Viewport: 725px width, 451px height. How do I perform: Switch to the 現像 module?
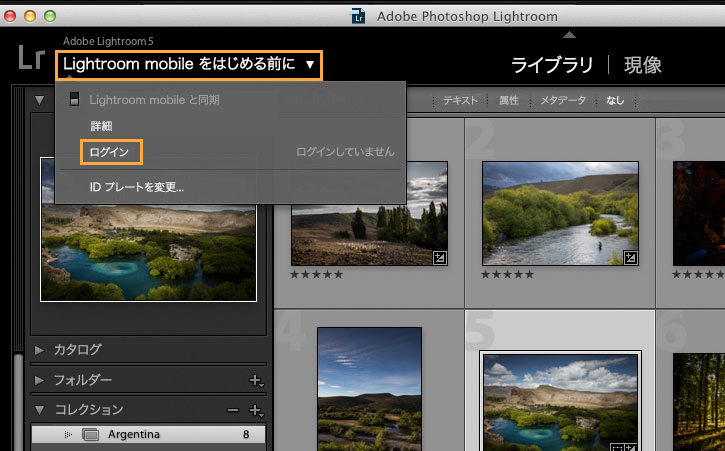643,65
